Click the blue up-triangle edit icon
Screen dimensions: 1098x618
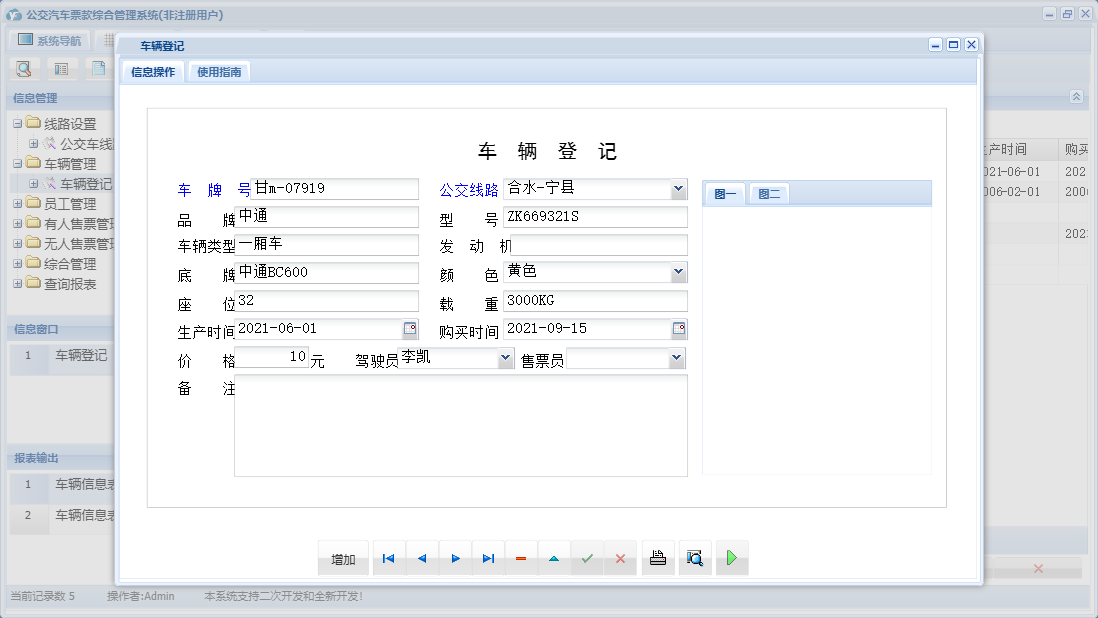554,558
